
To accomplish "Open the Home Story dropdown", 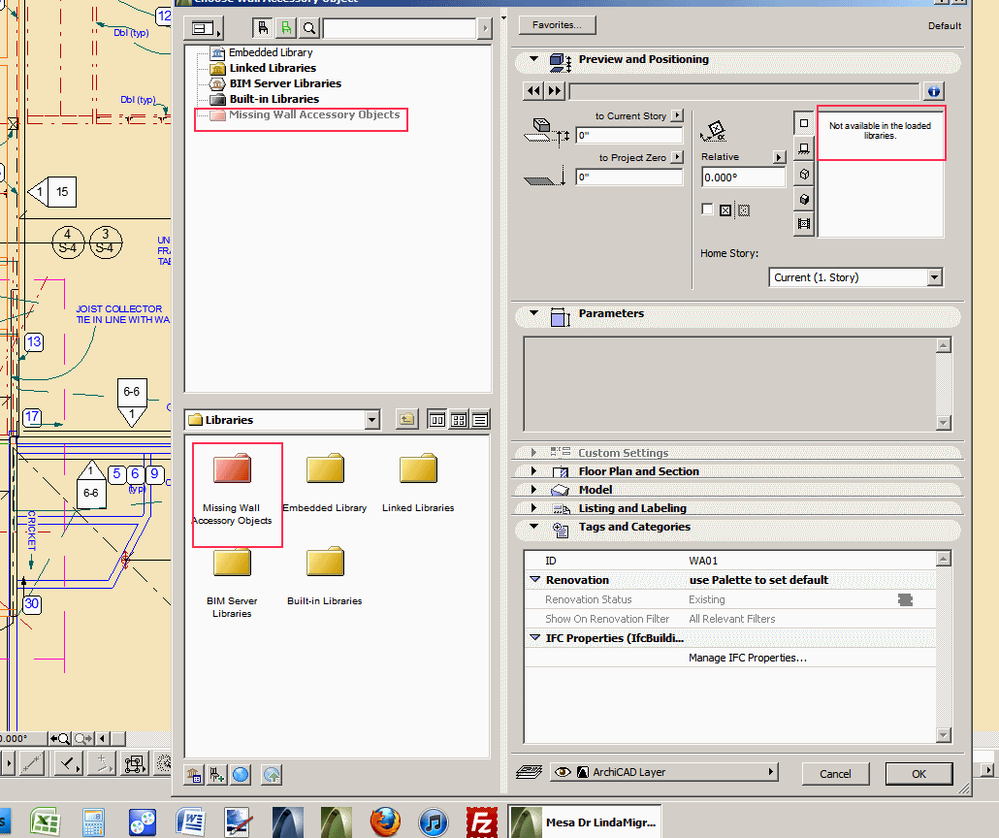I will 856,277.
